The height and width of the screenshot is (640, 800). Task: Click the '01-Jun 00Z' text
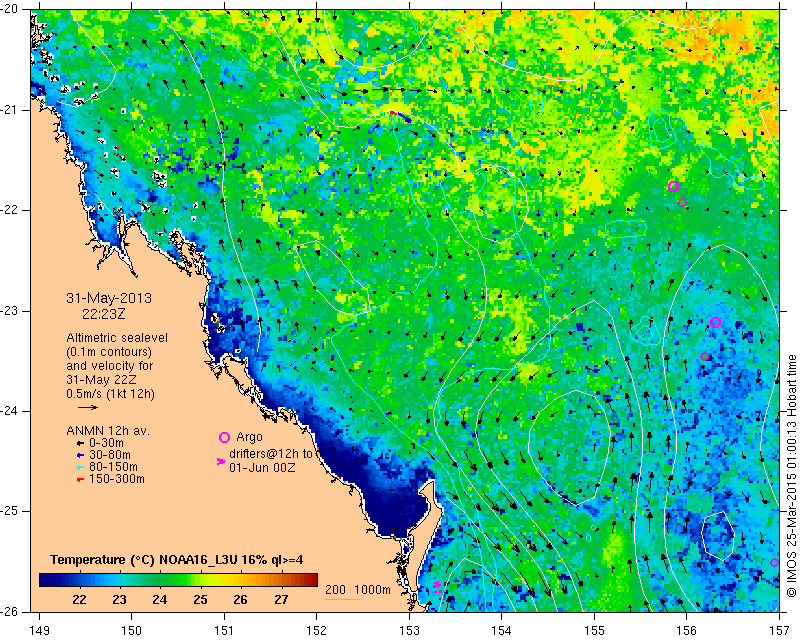point(262,467)
